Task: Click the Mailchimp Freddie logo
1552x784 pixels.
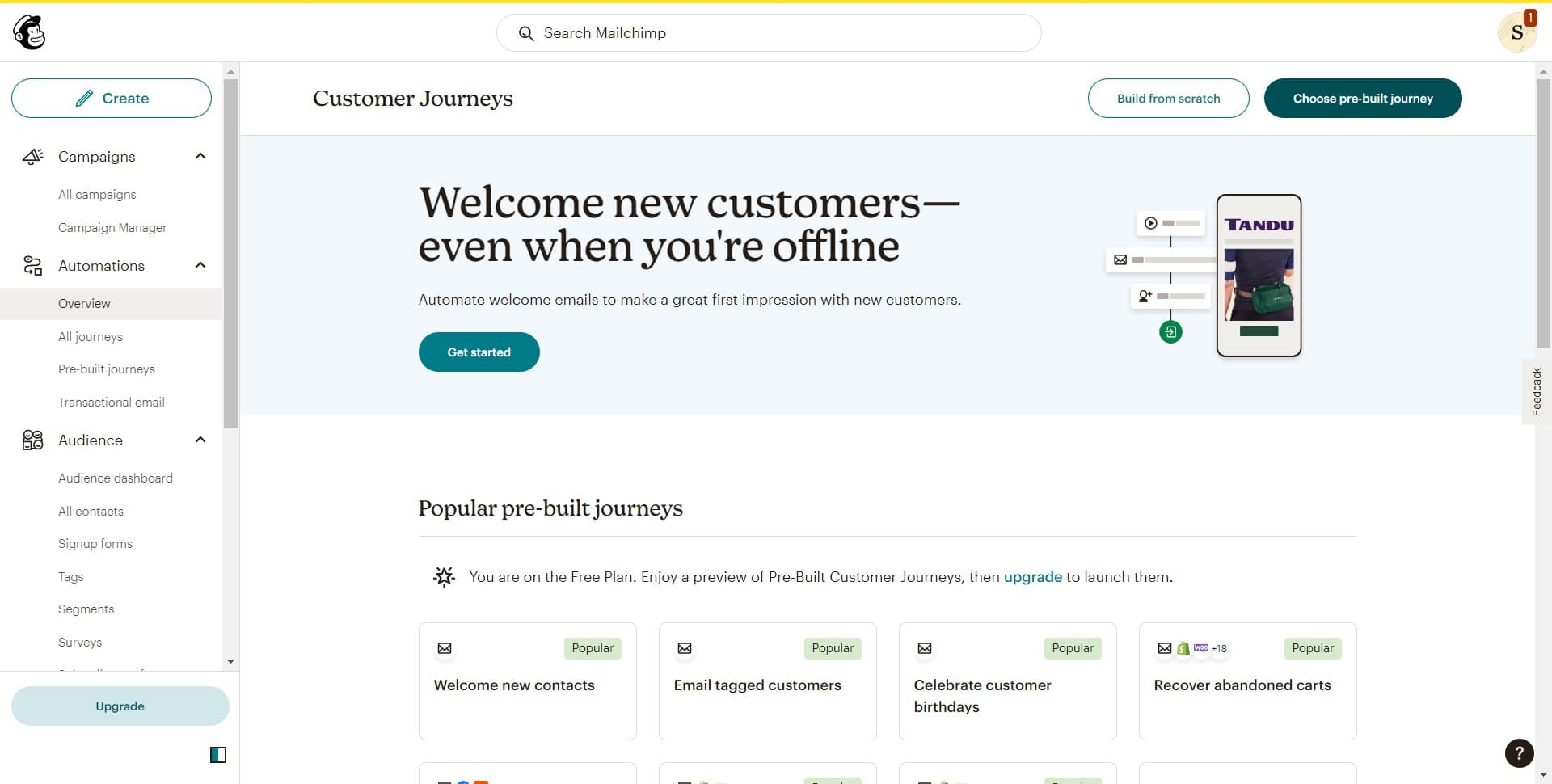Action: click(x=29, y=32)
